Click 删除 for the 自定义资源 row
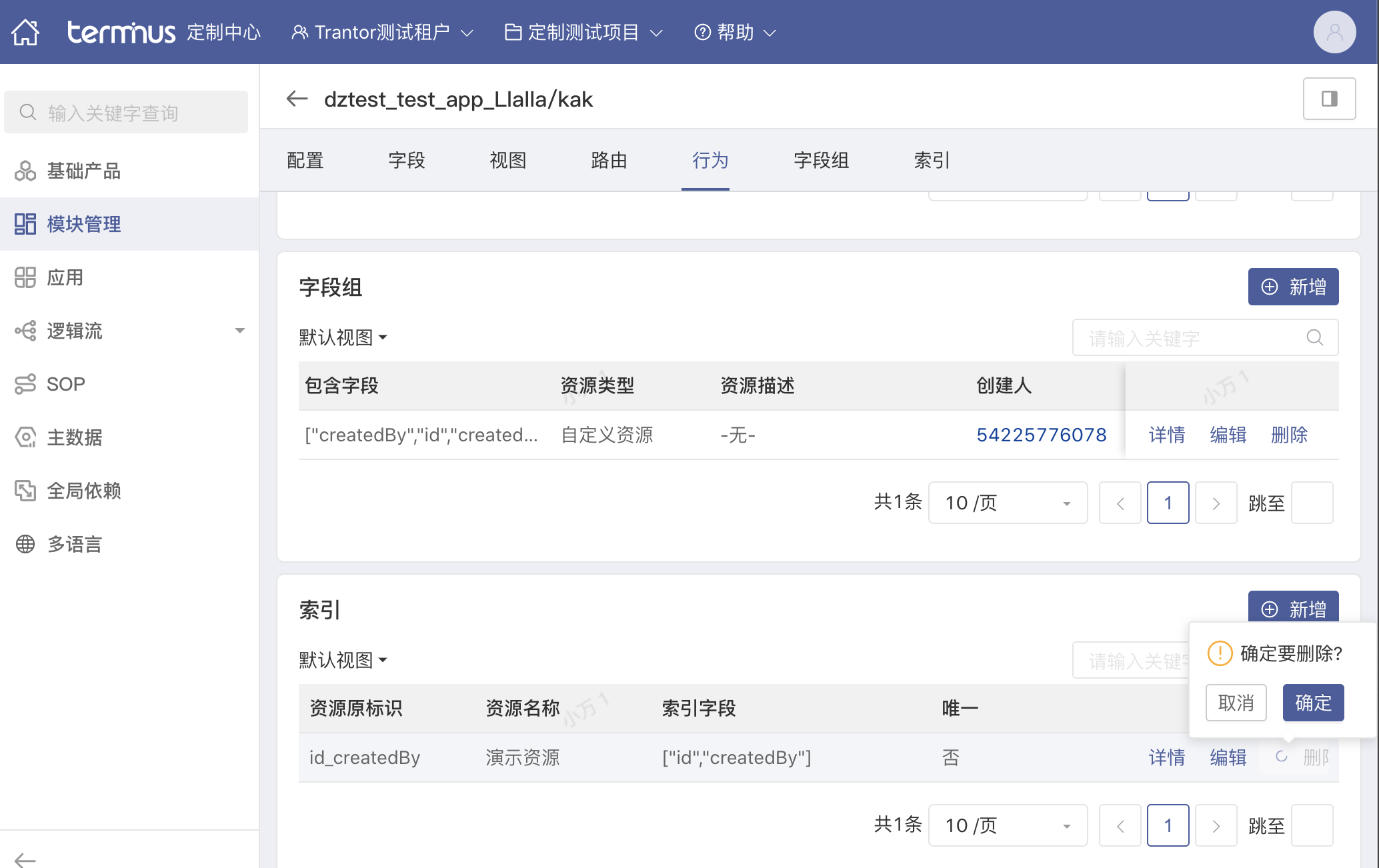1379x868 pixels. tap(1290, 435)
